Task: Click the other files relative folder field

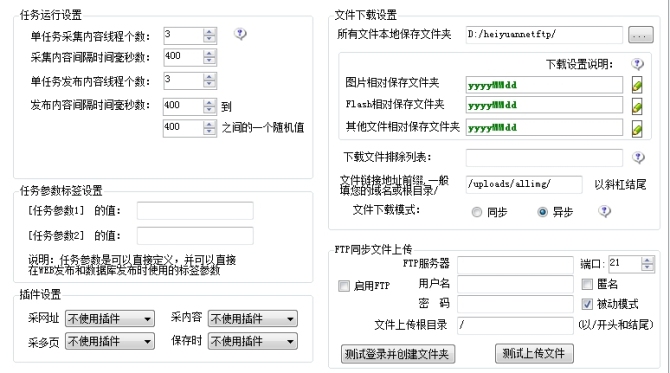Action: coord(544,127)
